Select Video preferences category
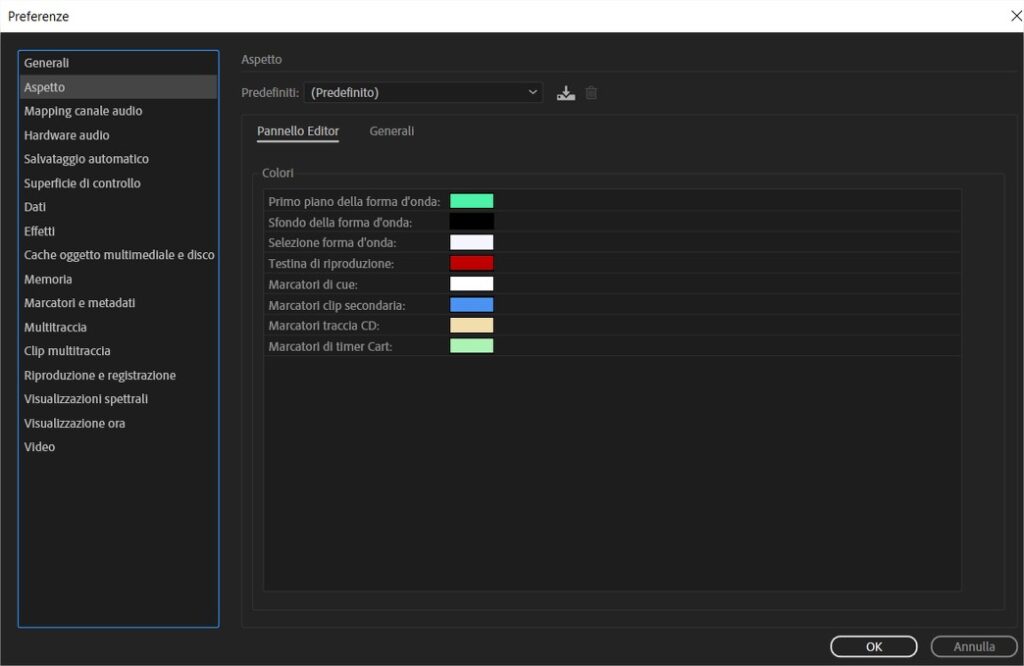 click(x=40, y=447)
